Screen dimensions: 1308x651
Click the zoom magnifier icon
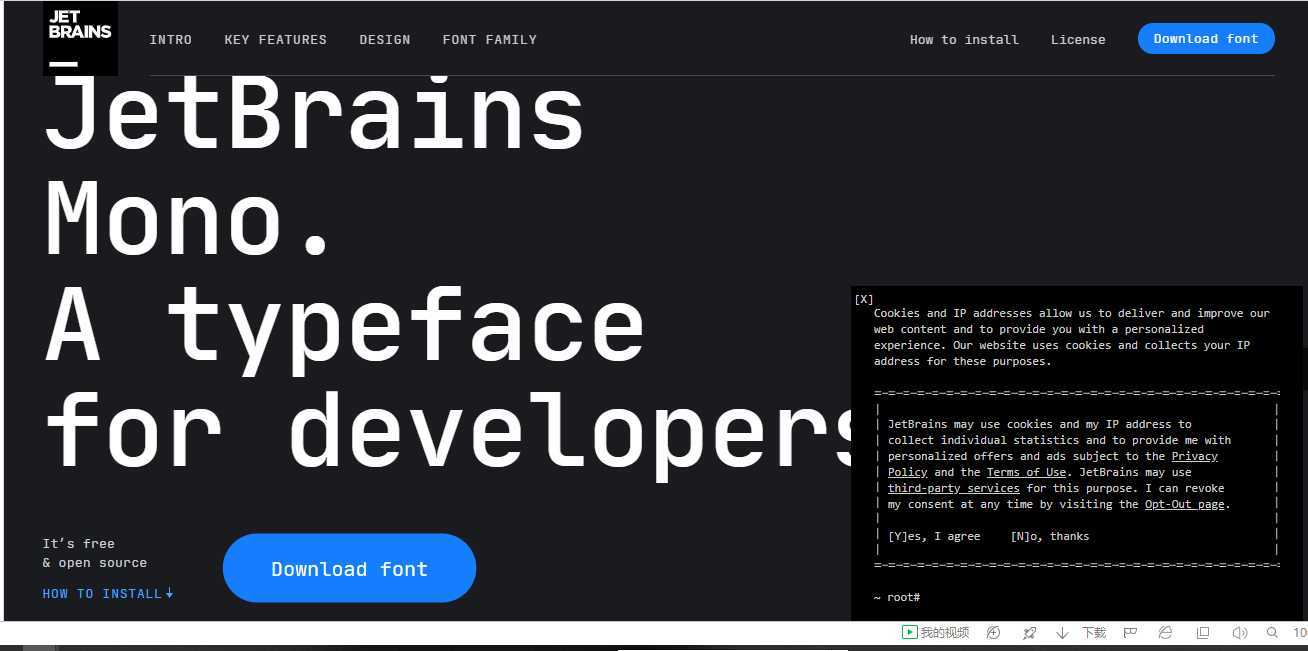[1272, 633]
